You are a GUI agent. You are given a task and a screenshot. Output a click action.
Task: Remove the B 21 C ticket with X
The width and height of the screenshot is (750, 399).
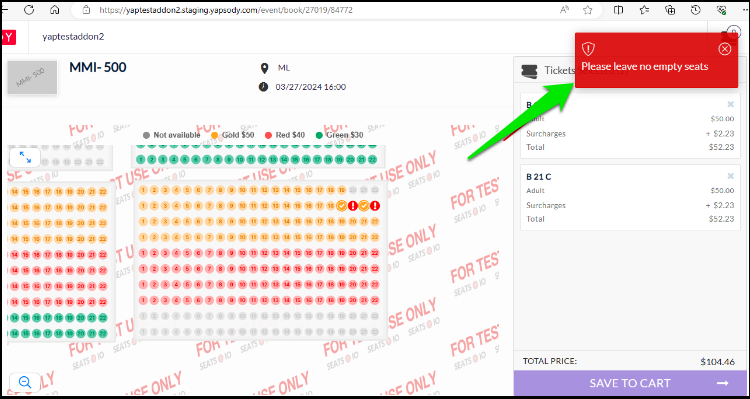730,176
